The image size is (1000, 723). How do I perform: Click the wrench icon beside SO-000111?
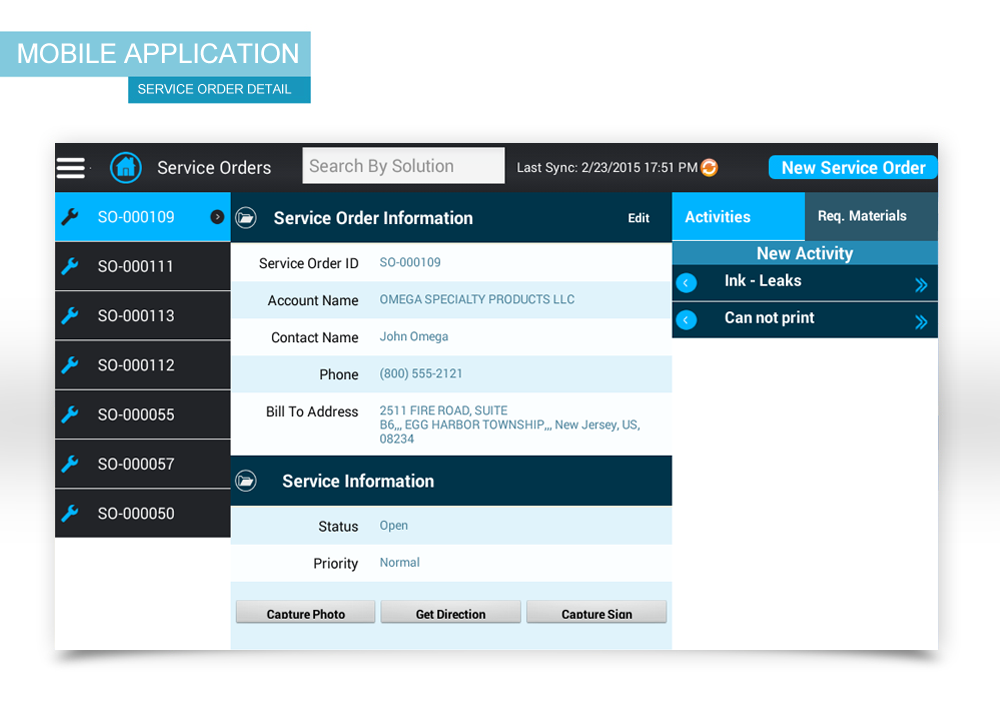tap(70, 266)
